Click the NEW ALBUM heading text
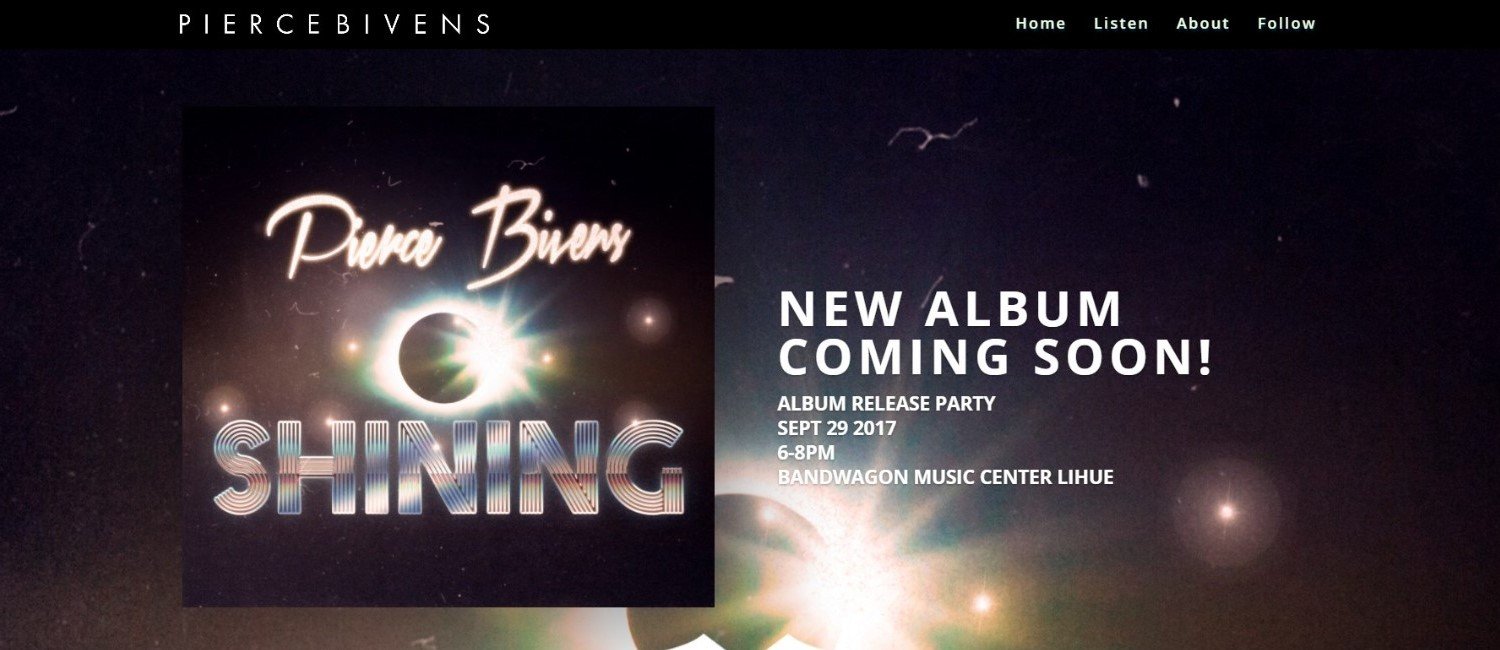The height and width of the screenshot is (650, 1500). tap(950, 309)
